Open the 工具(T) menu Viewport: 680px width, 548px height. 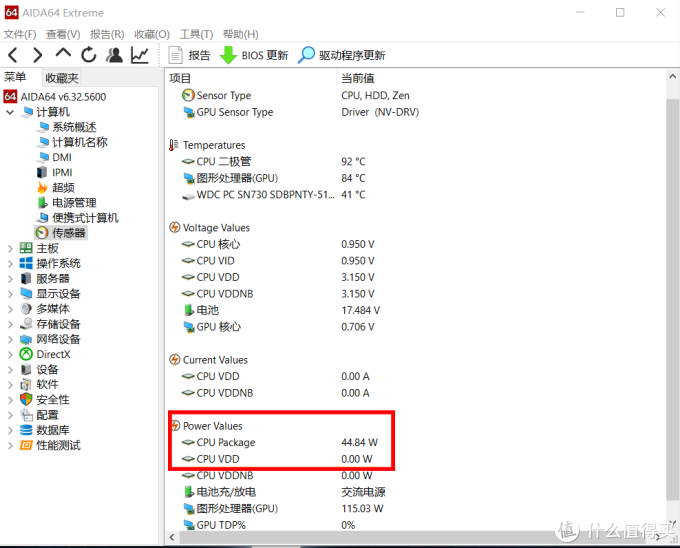coord(195,34)
